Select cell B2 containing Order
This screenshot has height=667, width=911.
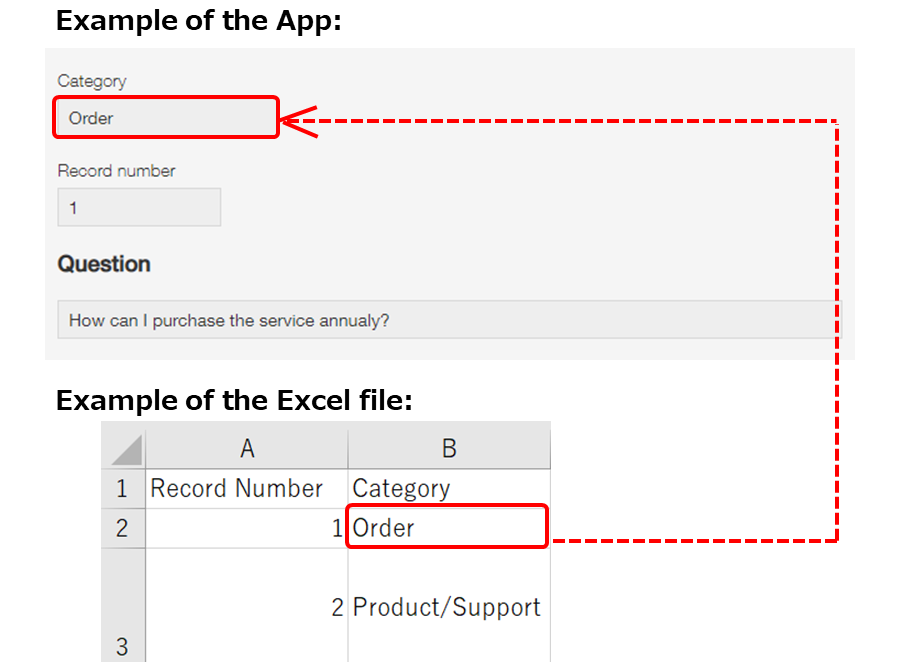pos(446,527)
